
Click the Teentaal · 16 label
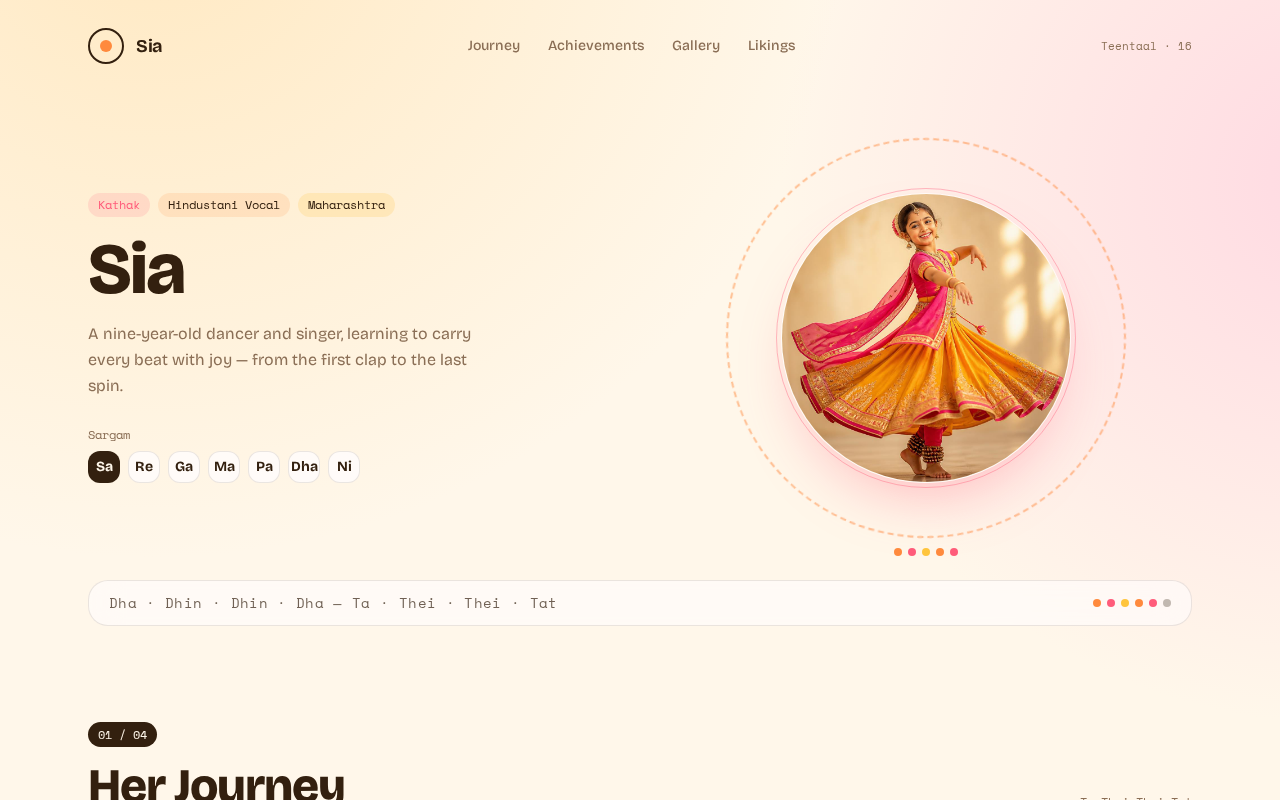(x=1146, y=46)
